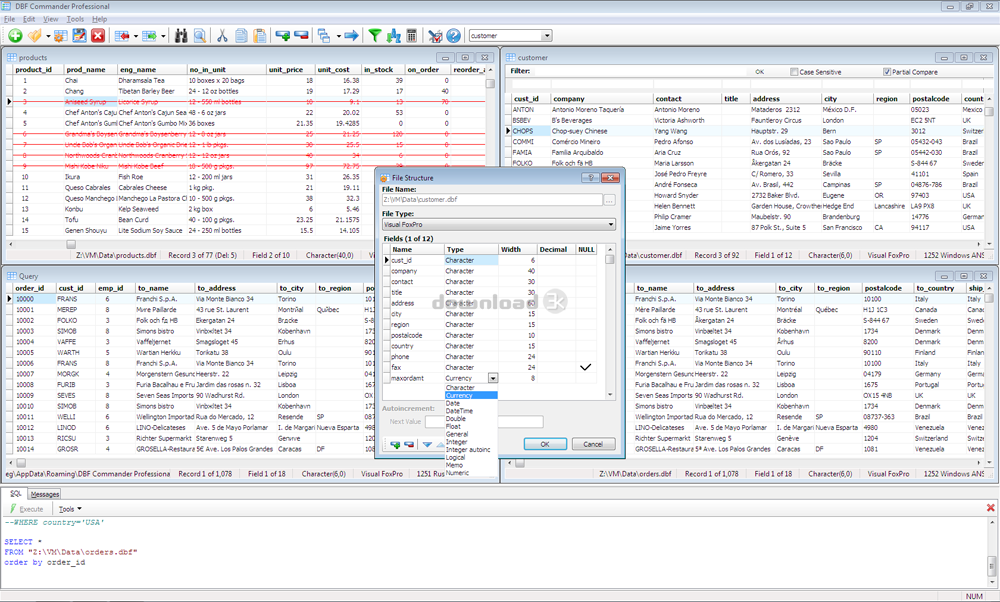
Task: Click the File Structure help question button
Action: (x=590, y=178)
